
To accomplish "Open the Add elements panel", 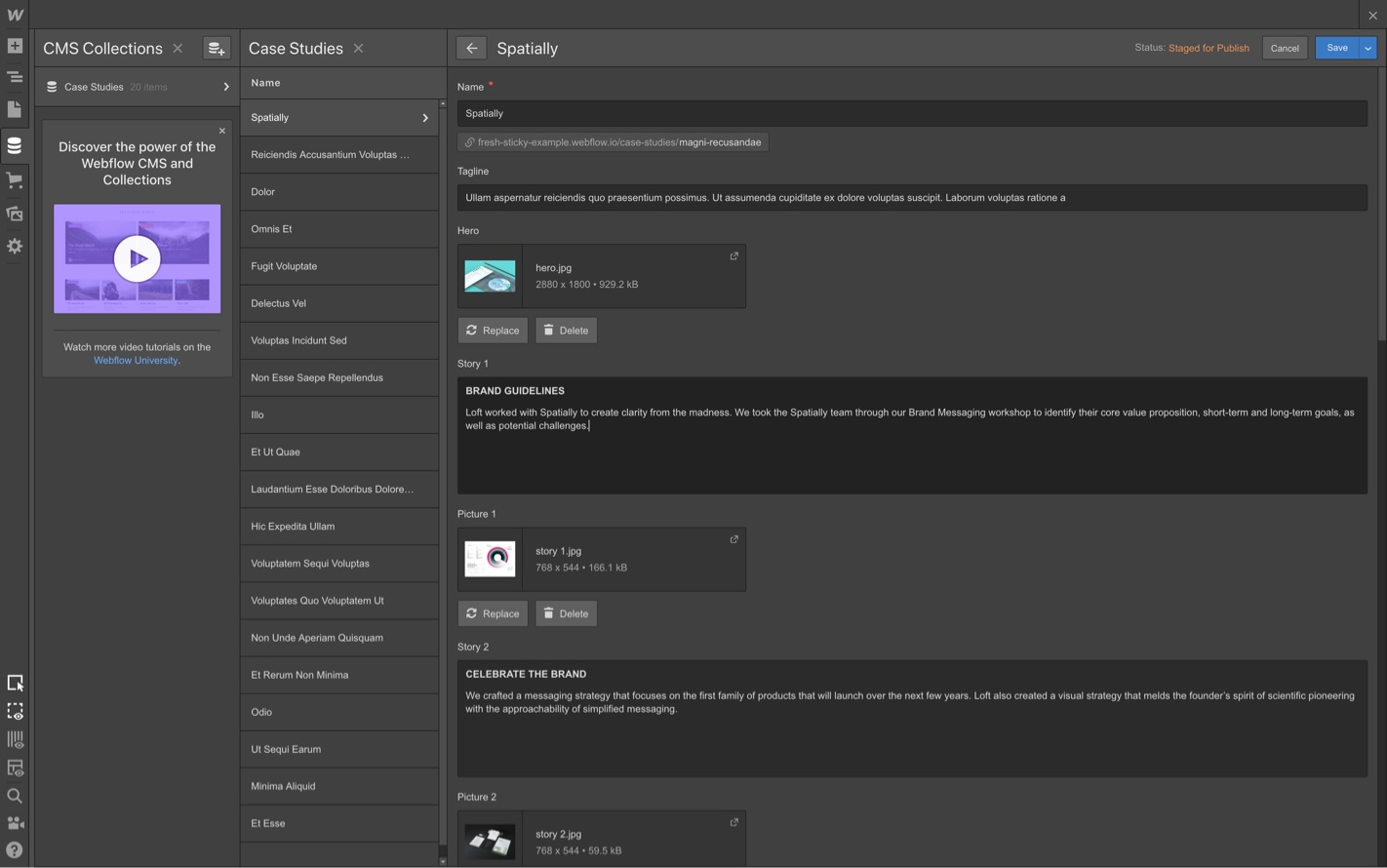I will 15,46.
